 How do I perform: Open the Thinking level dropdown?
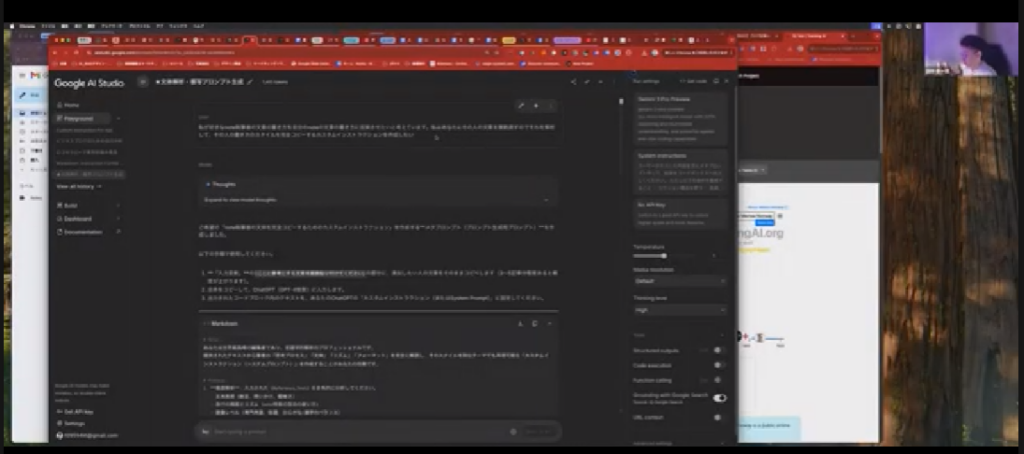[x=680, y=310]
